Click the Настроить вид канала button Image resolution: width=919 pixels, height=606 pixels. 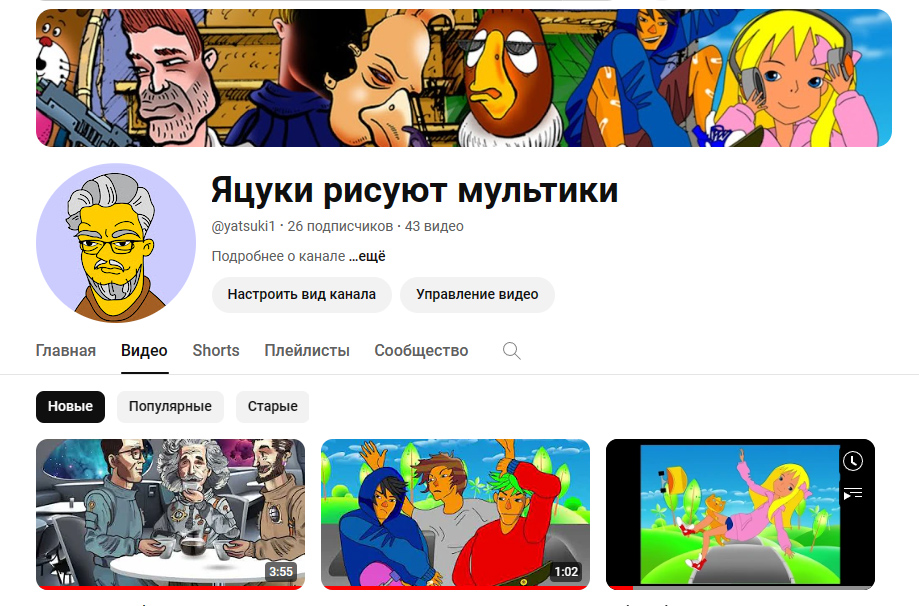click(301, 295)
